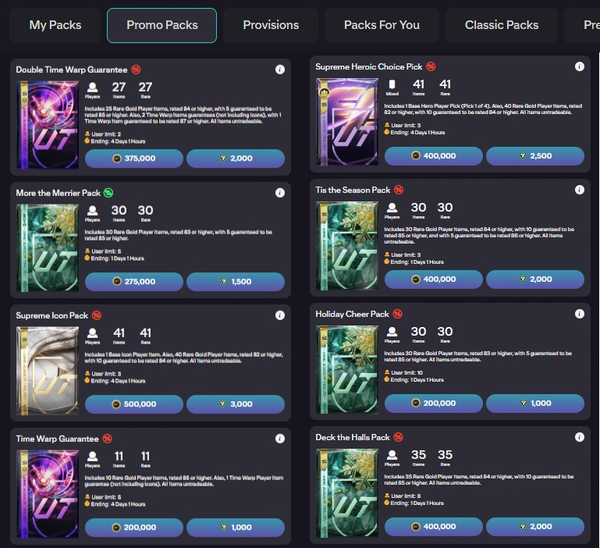Show Holiday Cheer Pack info details

click(x=579, y=314)
